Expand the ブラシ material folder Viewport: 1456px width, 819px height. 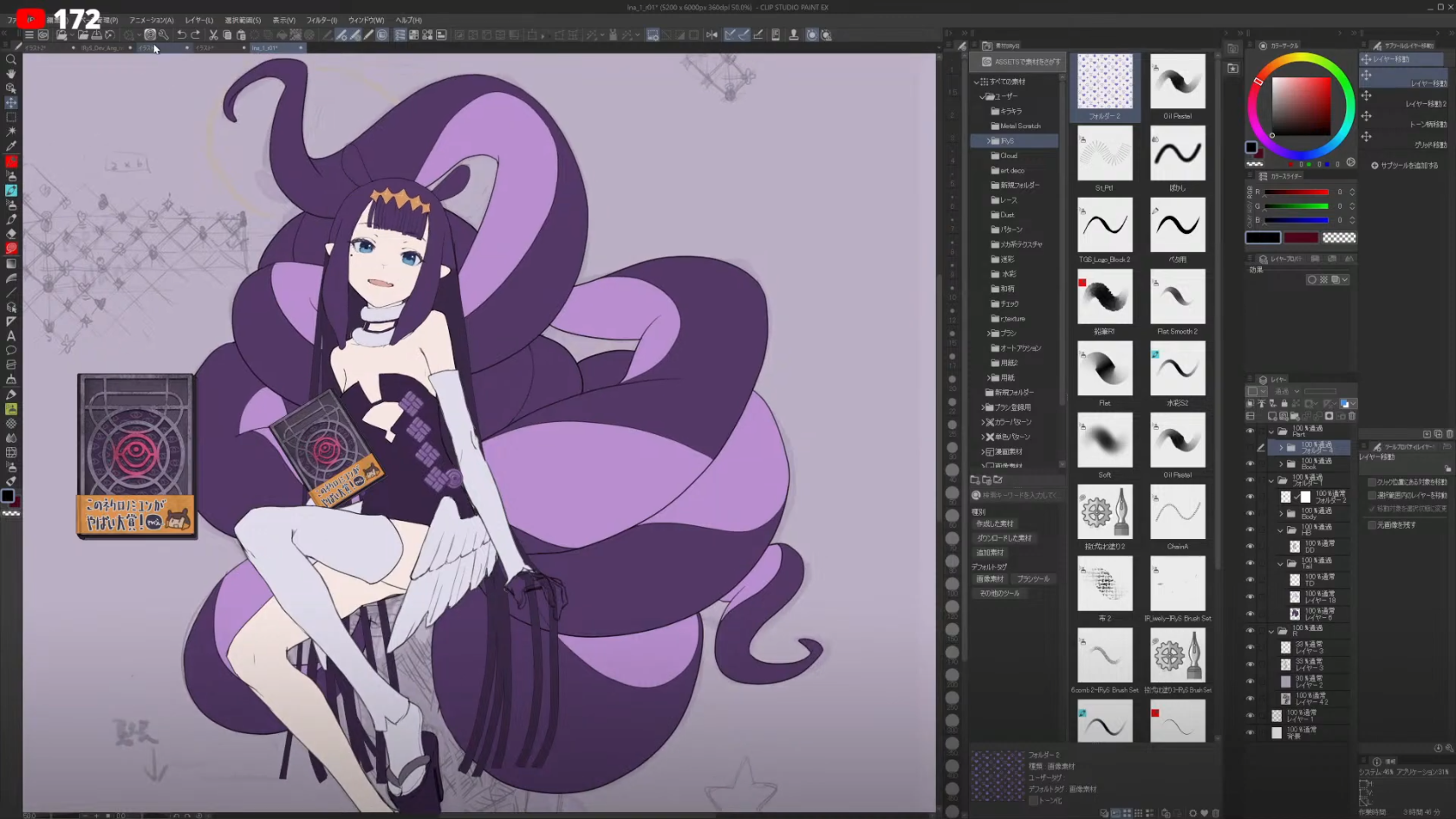click(x=989, y=333)
